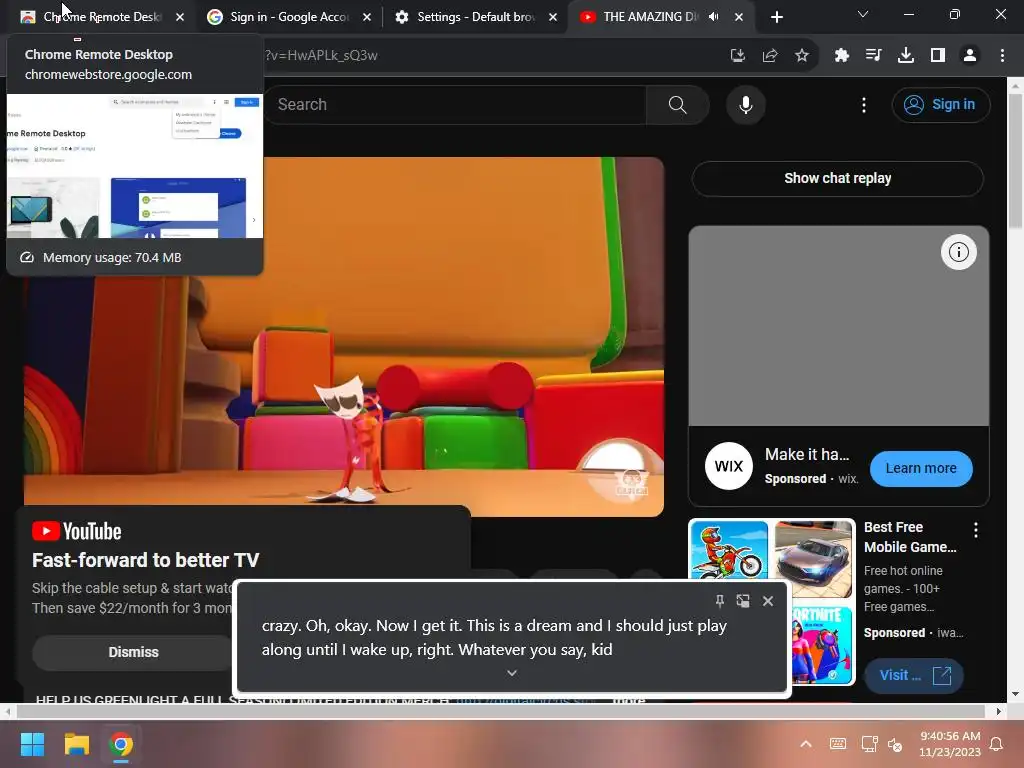Open the Best Free Mobile Game ad thumbnail
The image size is (1024, 768).
(x=771, y=601)
